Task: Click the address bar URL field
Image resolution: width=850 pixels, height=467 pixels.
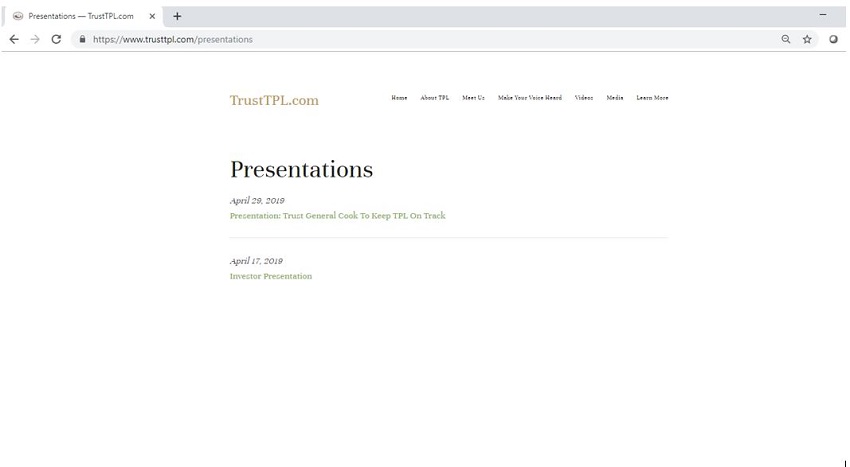Action: pyautogui.click(x=400, y=39)
